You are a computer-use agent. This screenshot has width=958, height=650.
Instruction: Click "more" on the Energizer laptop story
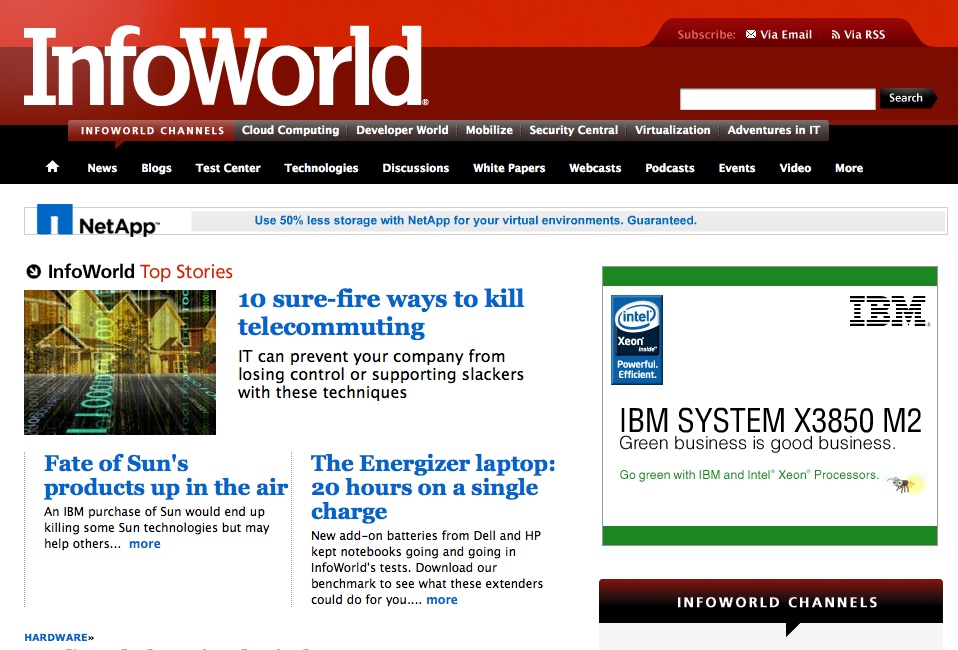tap(441, 599)
